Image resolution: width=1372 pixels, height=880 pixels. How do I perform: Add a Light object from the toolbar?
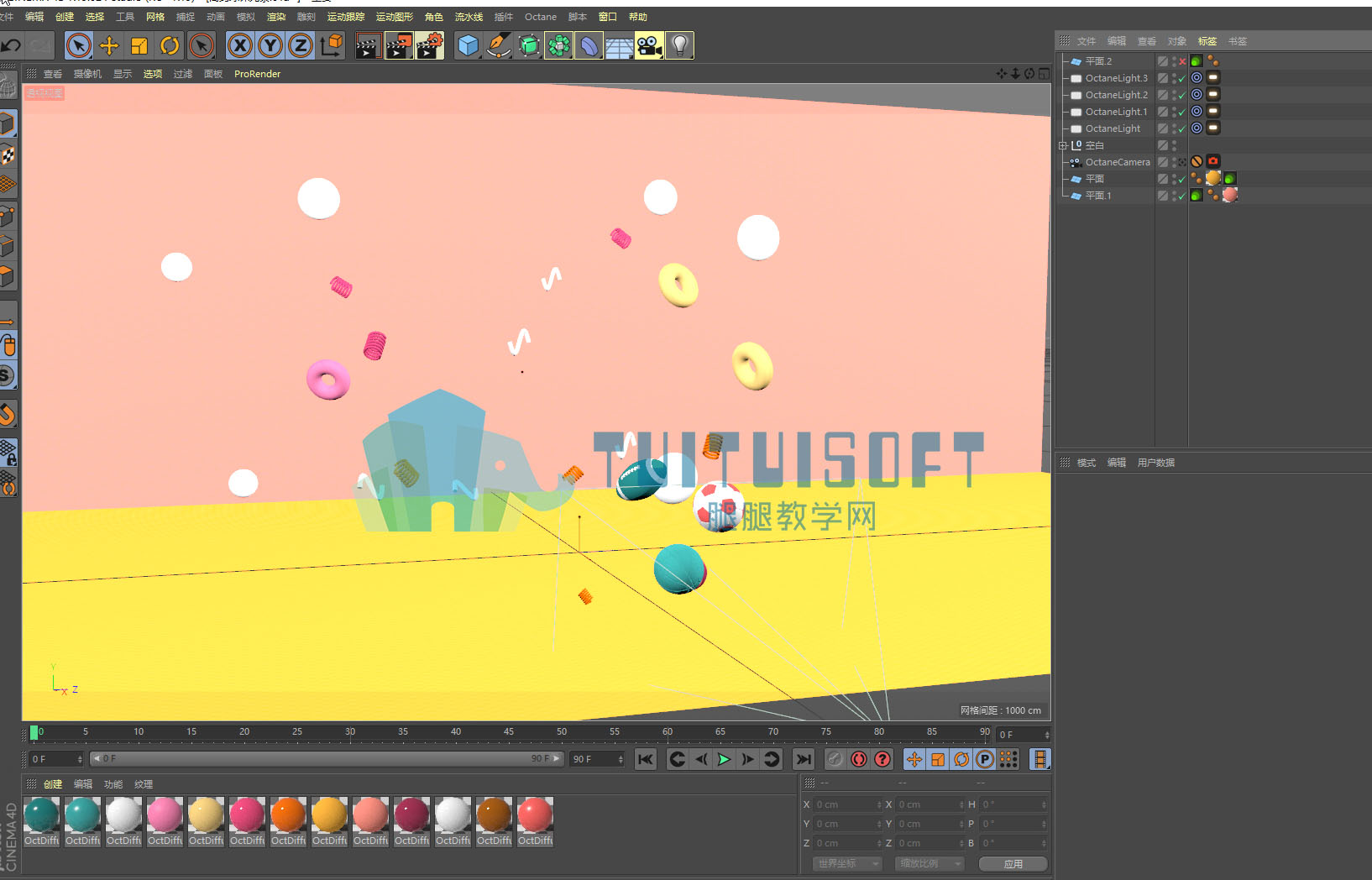(679, 45)
